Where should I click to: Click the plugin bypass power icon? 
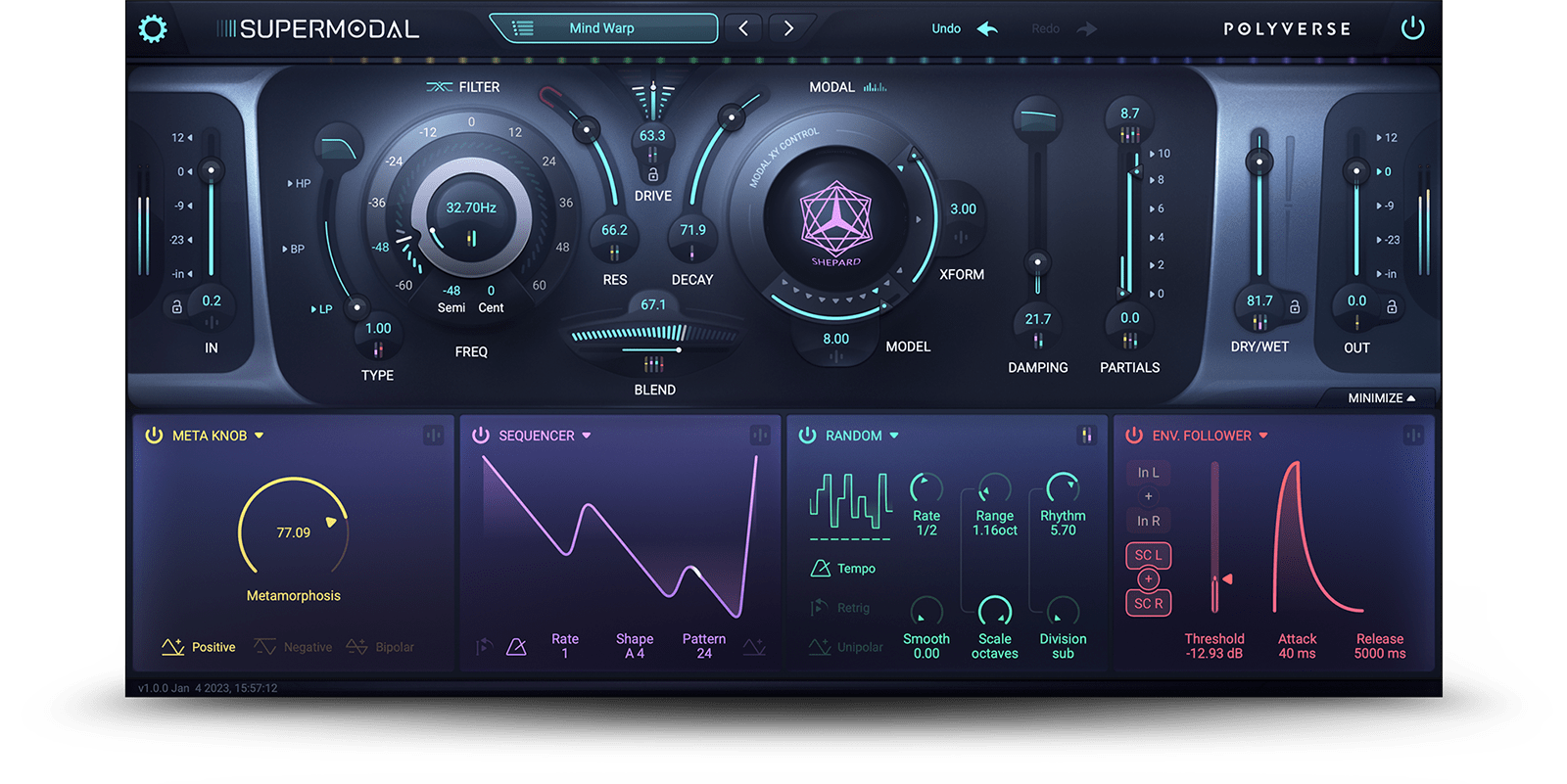coord(1412,28)
